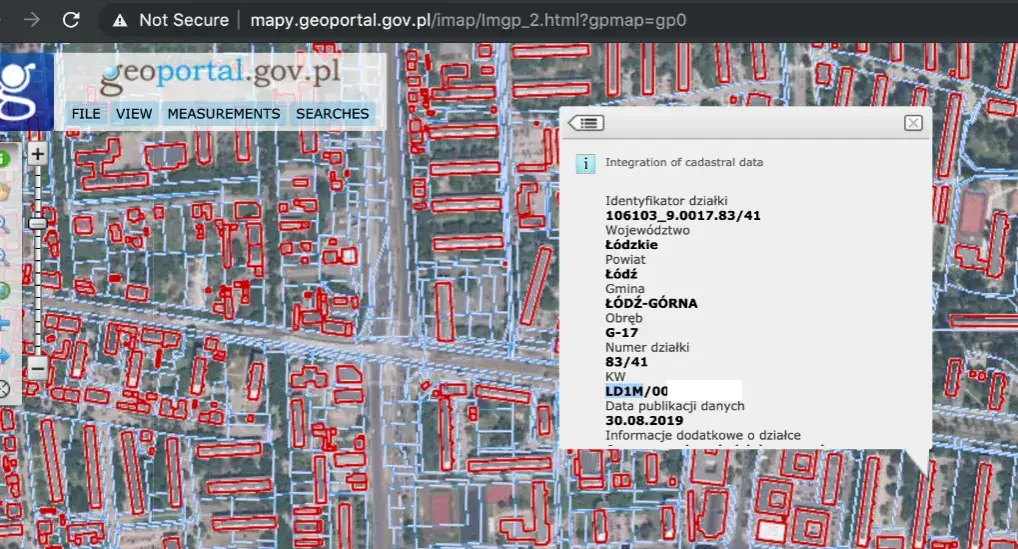1018x549 pixels.
Task: Click the zoom in plus button
Action: pyautogui.click(x=37, y=154)
